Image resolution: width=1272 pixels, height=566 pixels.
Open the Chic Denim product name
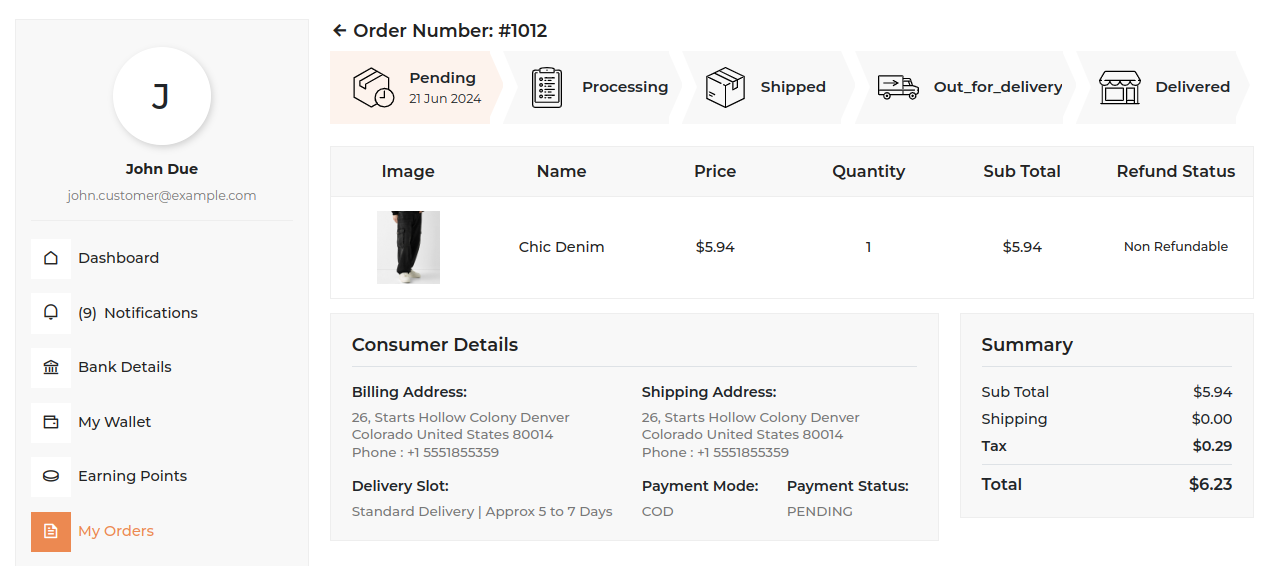pyautogui.click(x=561, y=247)
